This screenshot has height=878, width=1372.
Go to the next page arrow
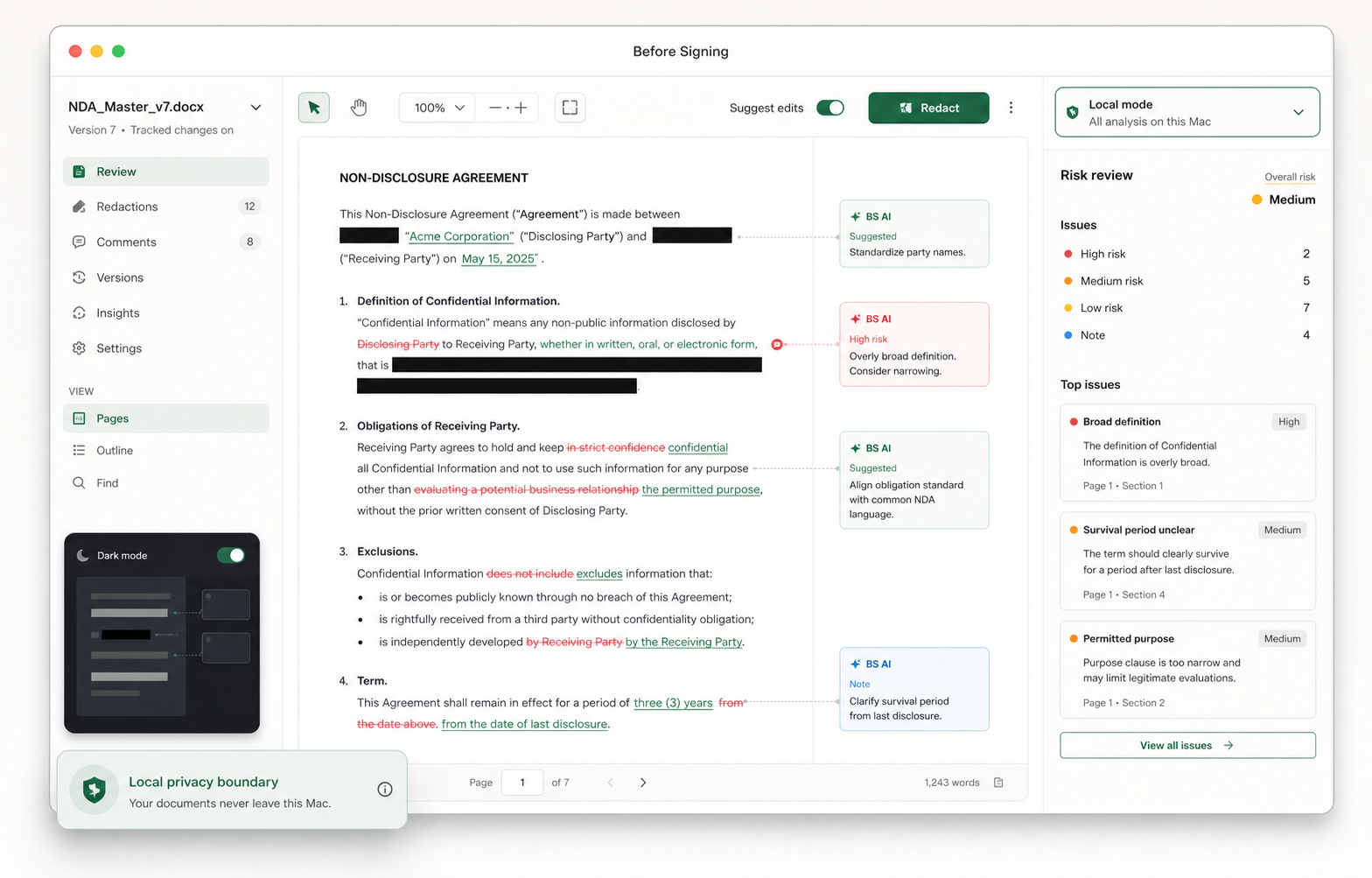point(643,783)
